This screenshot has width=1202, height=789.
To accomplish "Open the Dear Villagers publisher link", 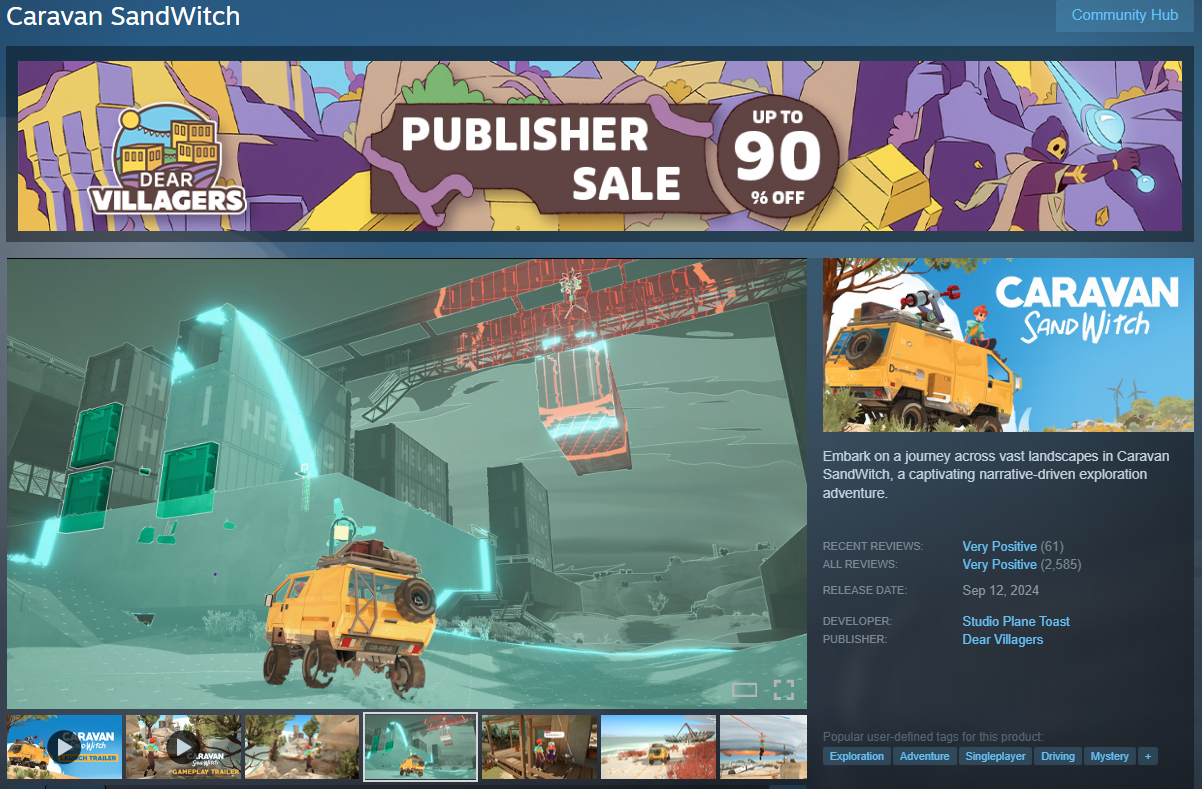I will pos(1003,639).
